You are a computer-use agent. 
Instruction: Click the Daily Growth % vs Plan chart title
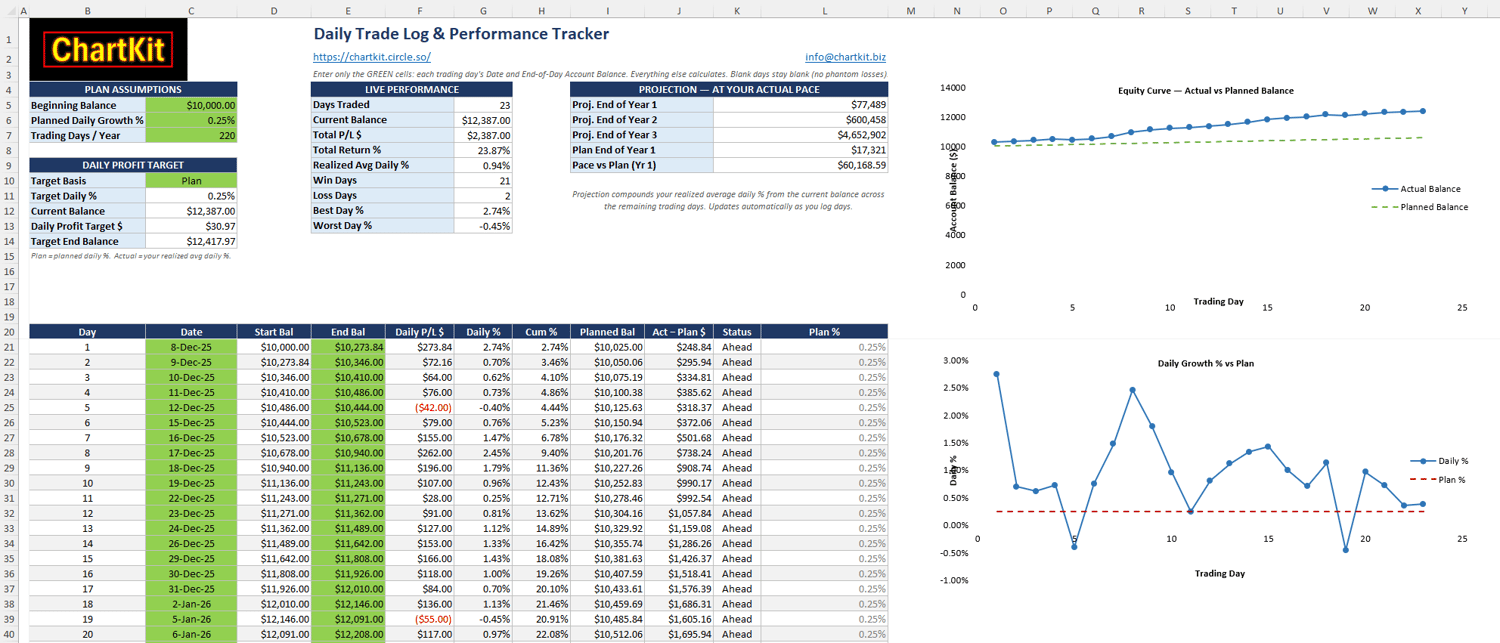click(1205, 364)
